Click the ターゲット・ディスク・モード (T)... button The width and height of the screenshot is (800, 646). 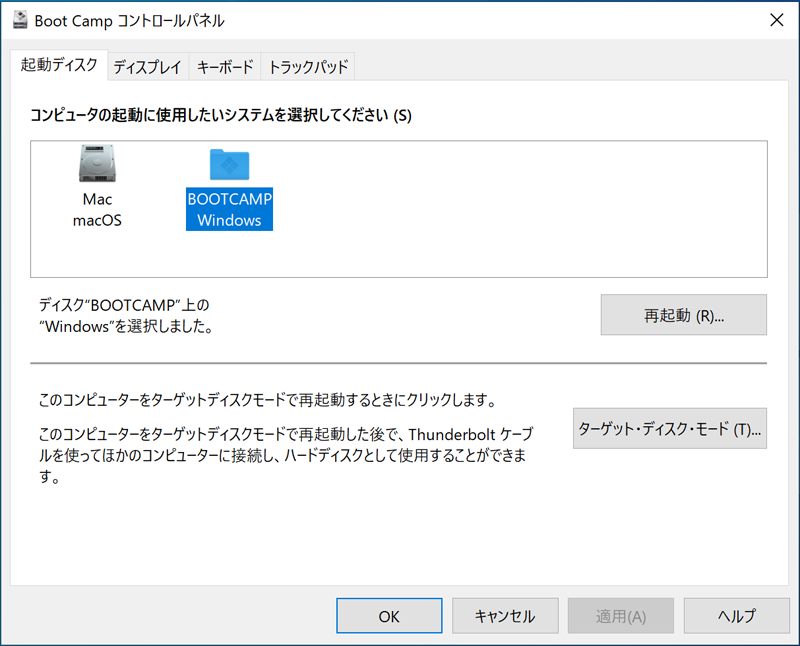(669, 429)
